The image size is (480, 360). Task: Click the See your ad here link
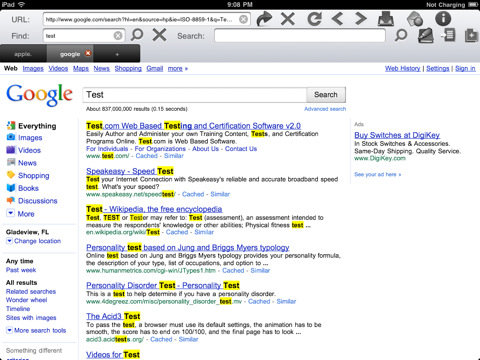point(377,174)
